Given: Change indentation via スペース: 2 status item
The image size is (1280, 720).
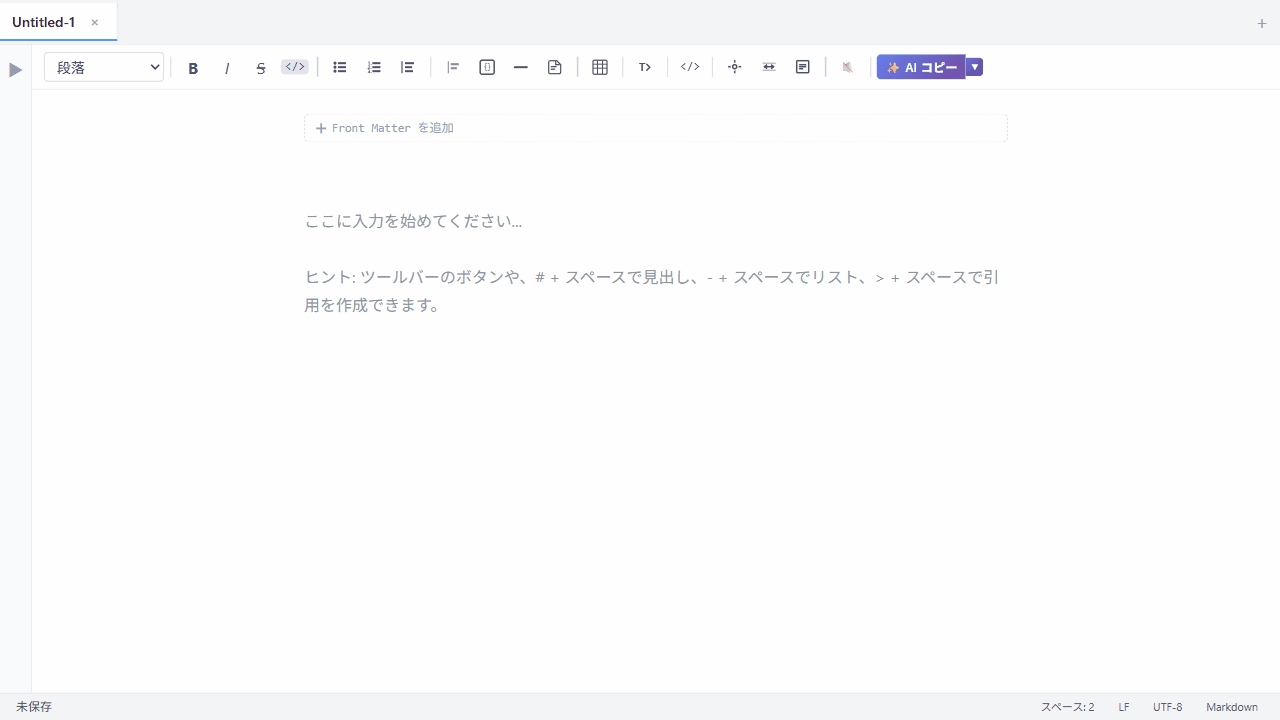Looking at the screenshot, I should pyautogui.click(x=1066, y=707).
